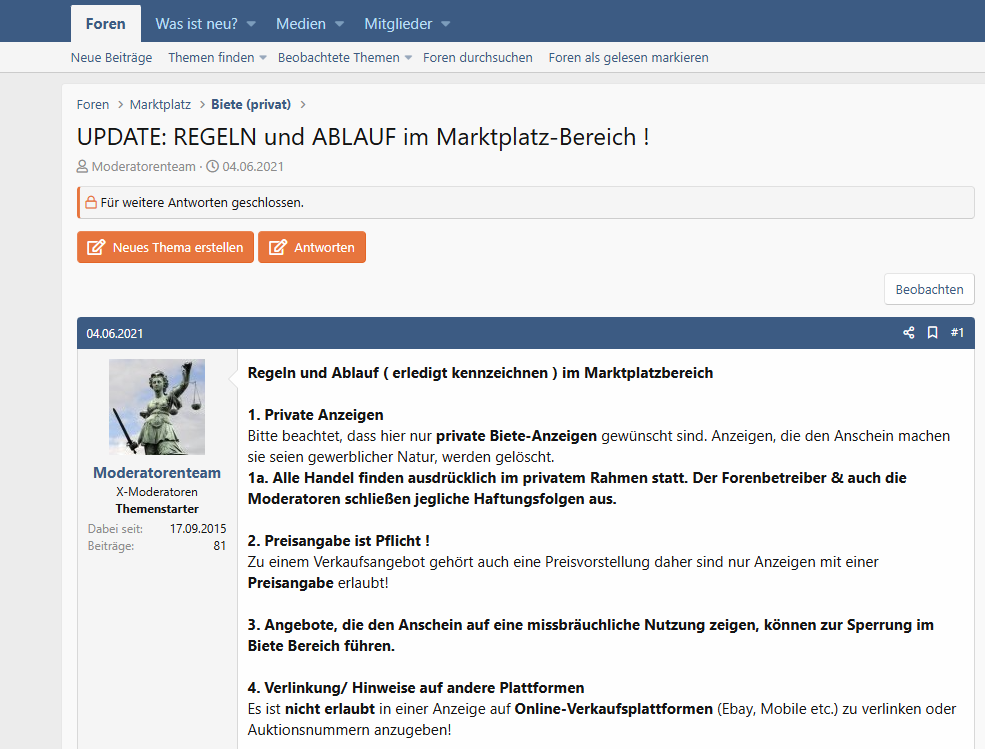Switch to the Foren tab
The height and width of the screenshot is (749, 985).
click(105, 24)
